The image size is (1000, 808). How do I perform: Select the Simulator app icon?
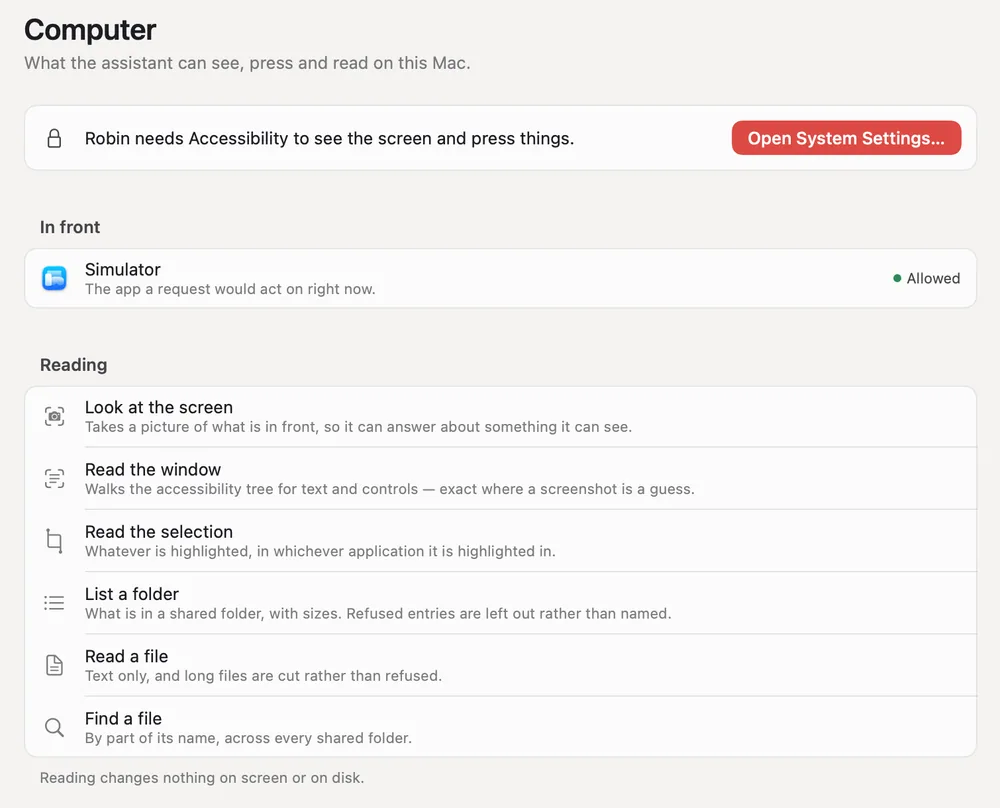pyautogui.click(x=54, y=278)
